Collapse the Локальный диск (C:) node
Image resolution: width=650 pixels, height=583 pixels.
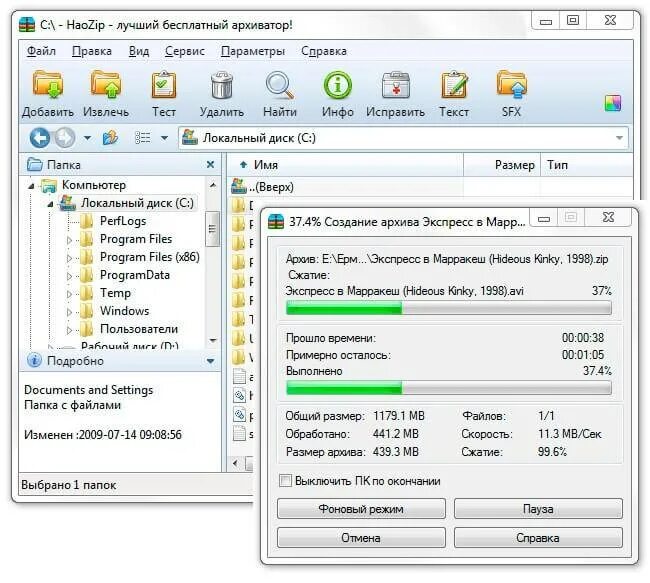pos(50,204)
